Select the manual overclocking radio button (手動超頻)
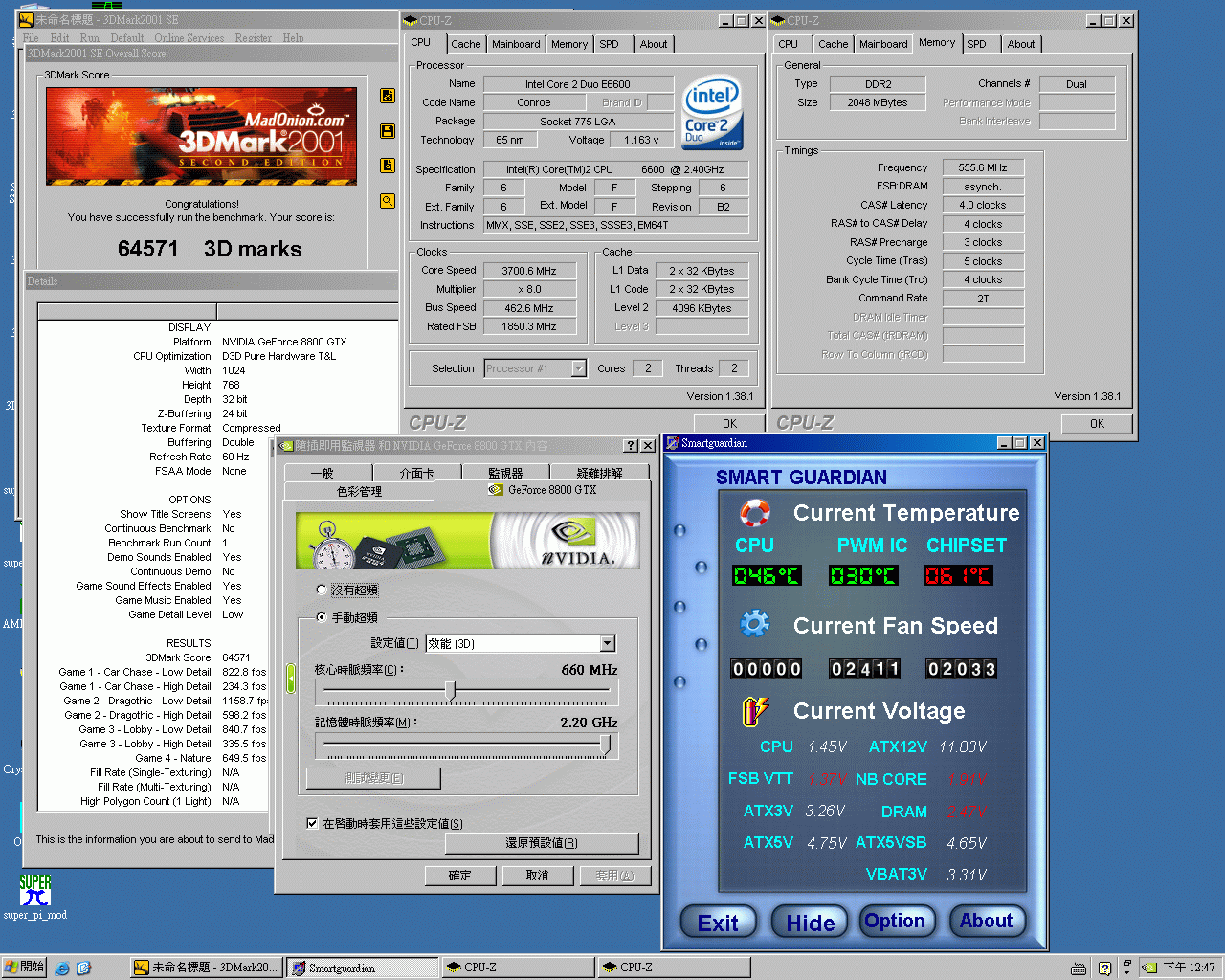1225x980 pixels. coord(322,617)
